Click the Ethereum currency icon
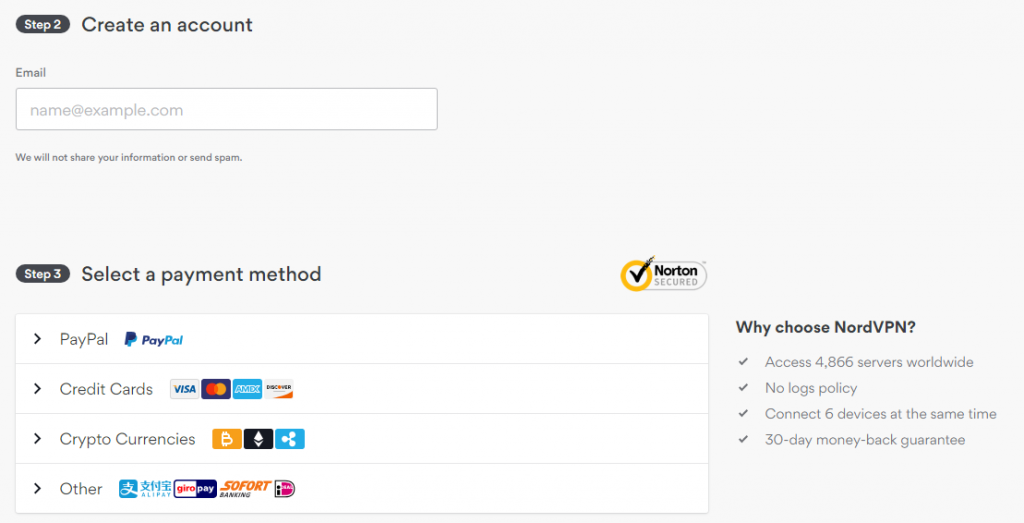Viewport: 1024px width, 523px height. (258, 439)
